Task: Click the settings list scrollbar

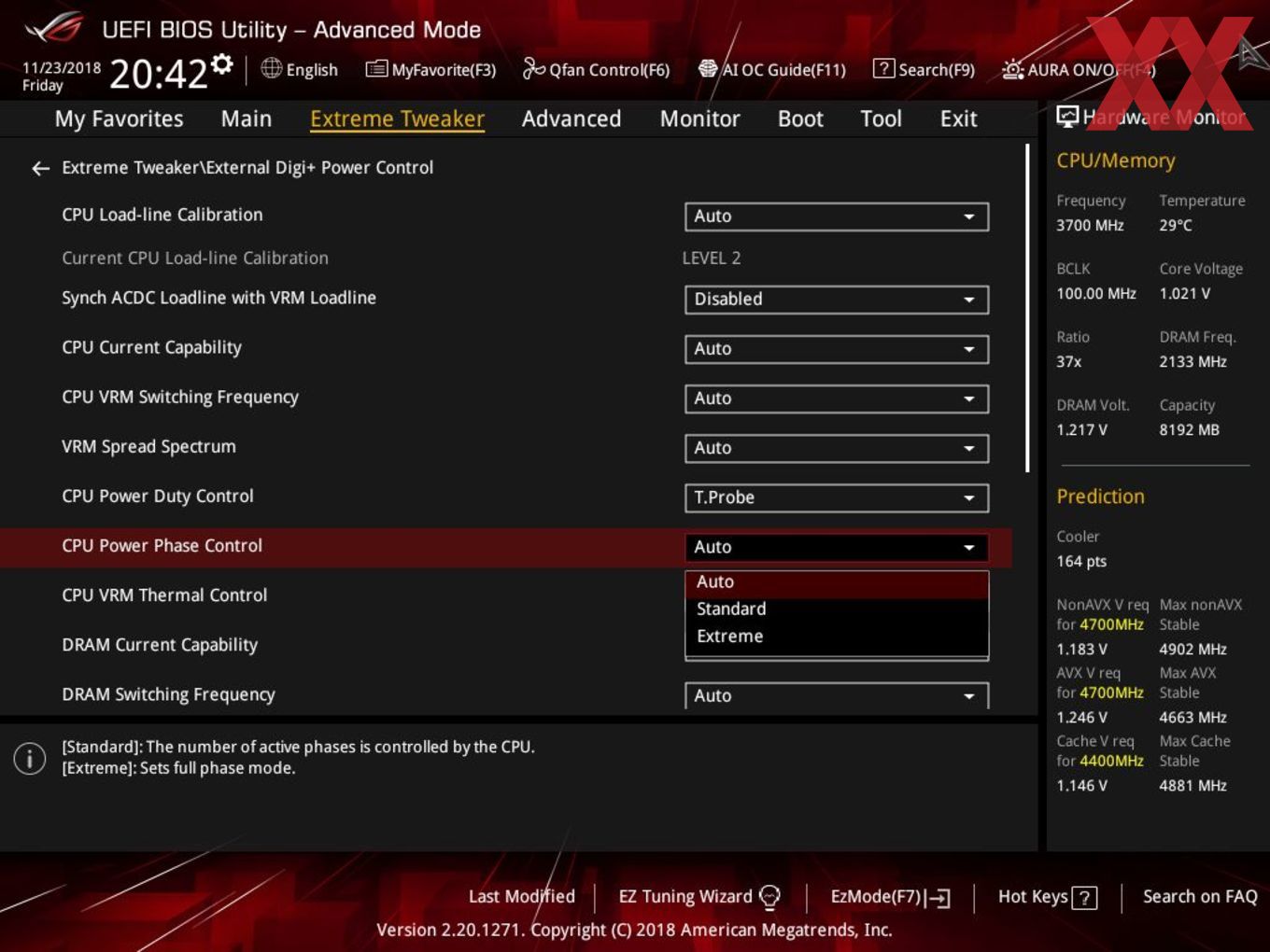Action: (1027, 308)
